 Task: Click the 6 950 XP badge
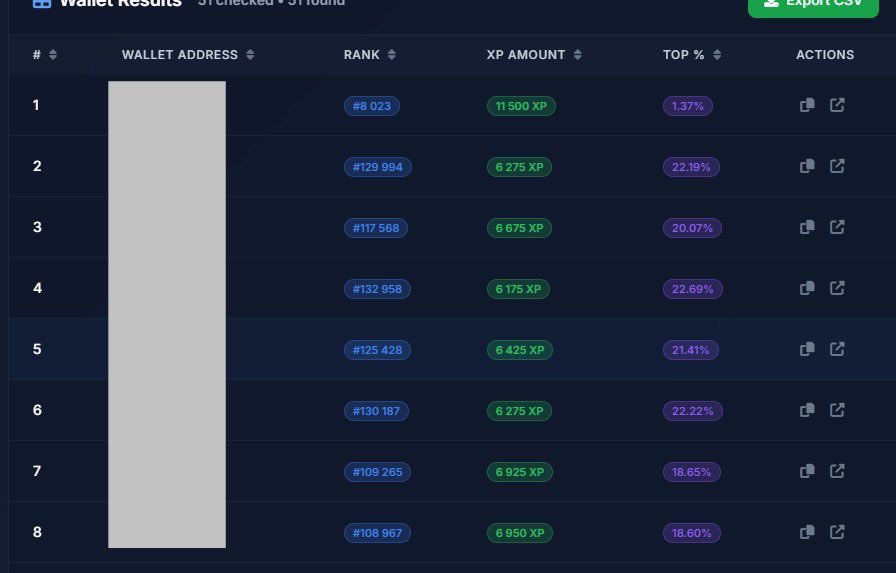[520, 534]
